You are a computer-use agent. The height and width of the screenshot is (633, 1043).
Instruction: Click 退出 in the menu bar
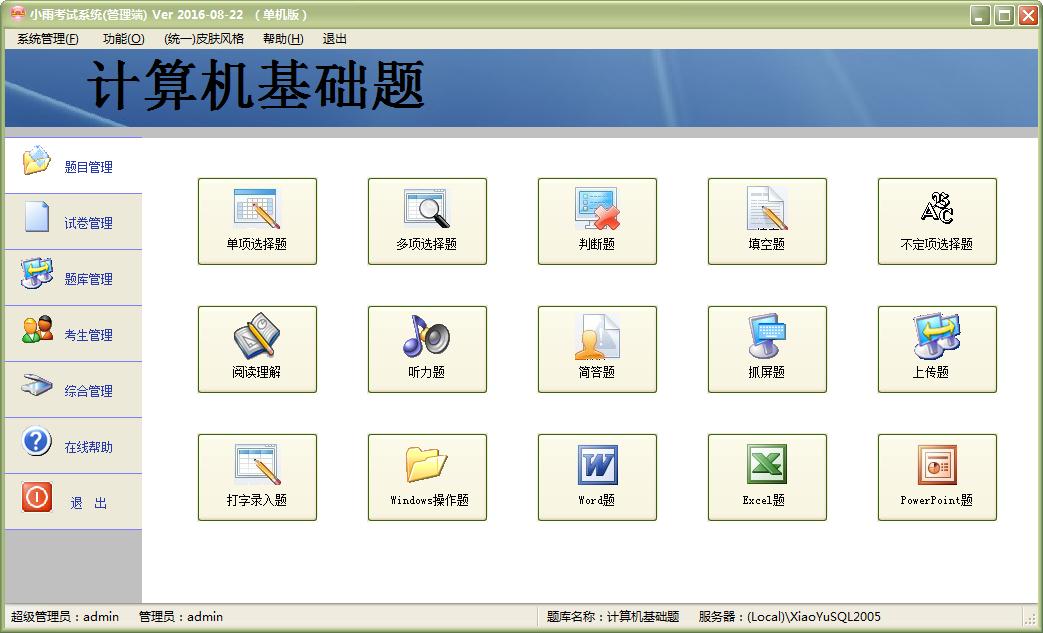tap(335, 39)
